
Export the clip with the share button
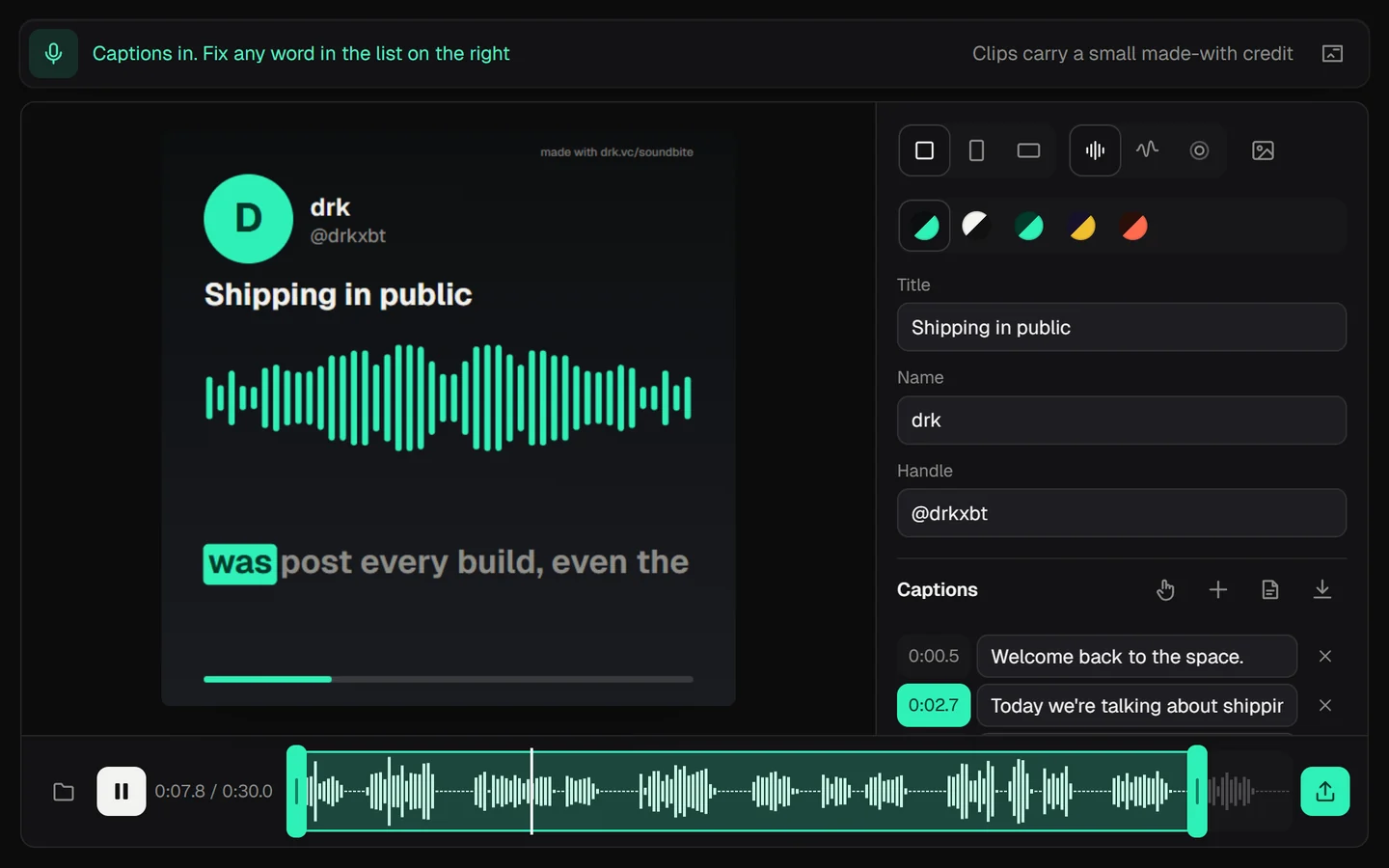pos(1325,791)
